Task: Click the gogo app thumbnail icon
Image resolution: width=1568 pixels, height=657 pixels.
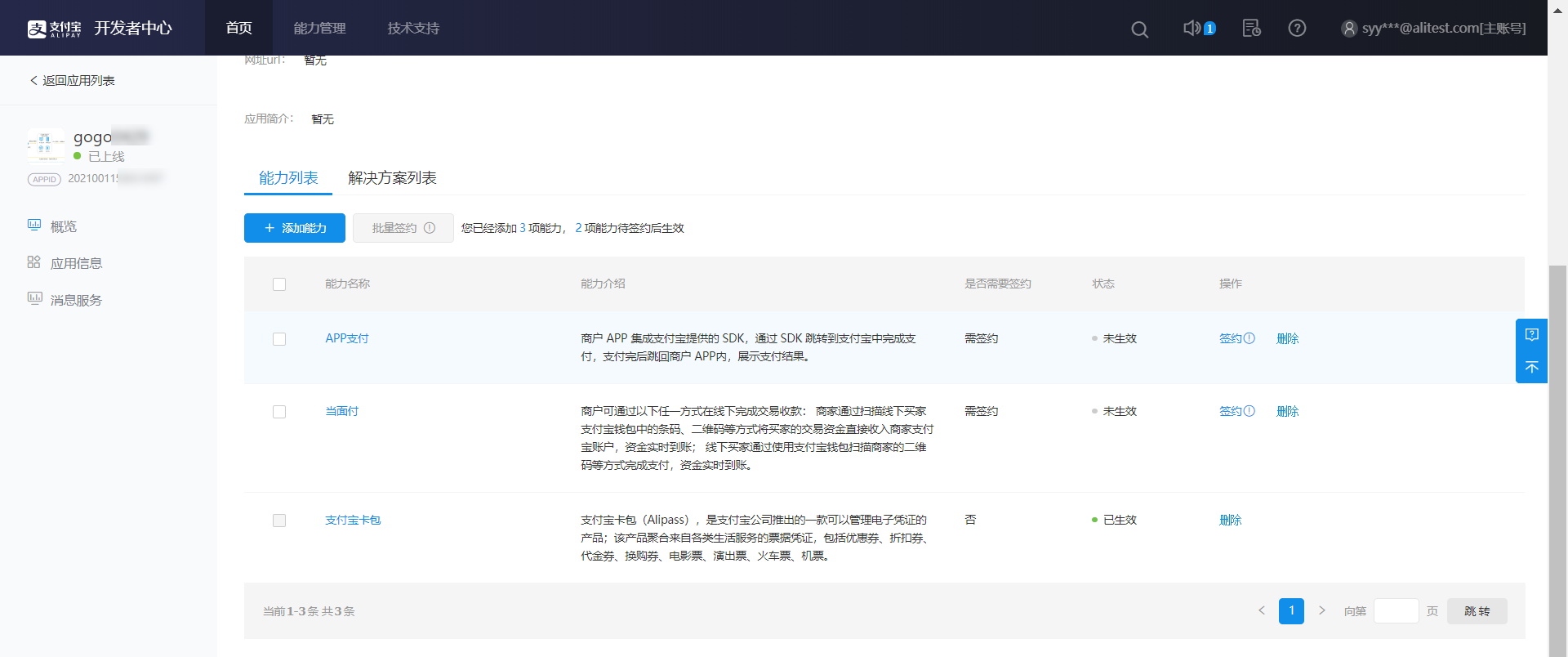Action: click(x=46, y=145)
